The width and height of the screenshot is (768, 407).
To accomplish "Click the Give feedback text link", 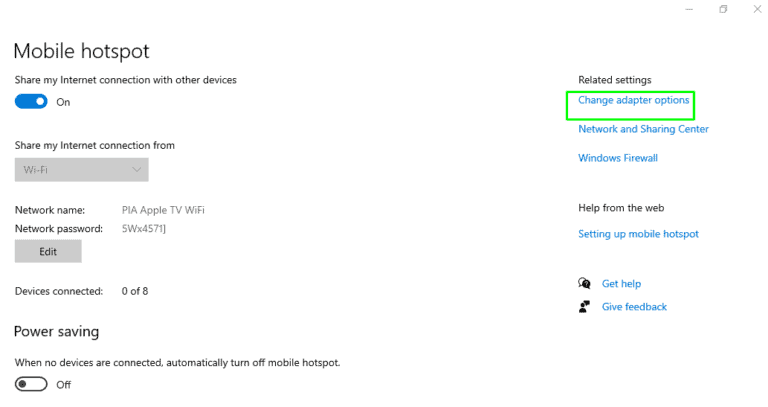I will click(634, 307).
